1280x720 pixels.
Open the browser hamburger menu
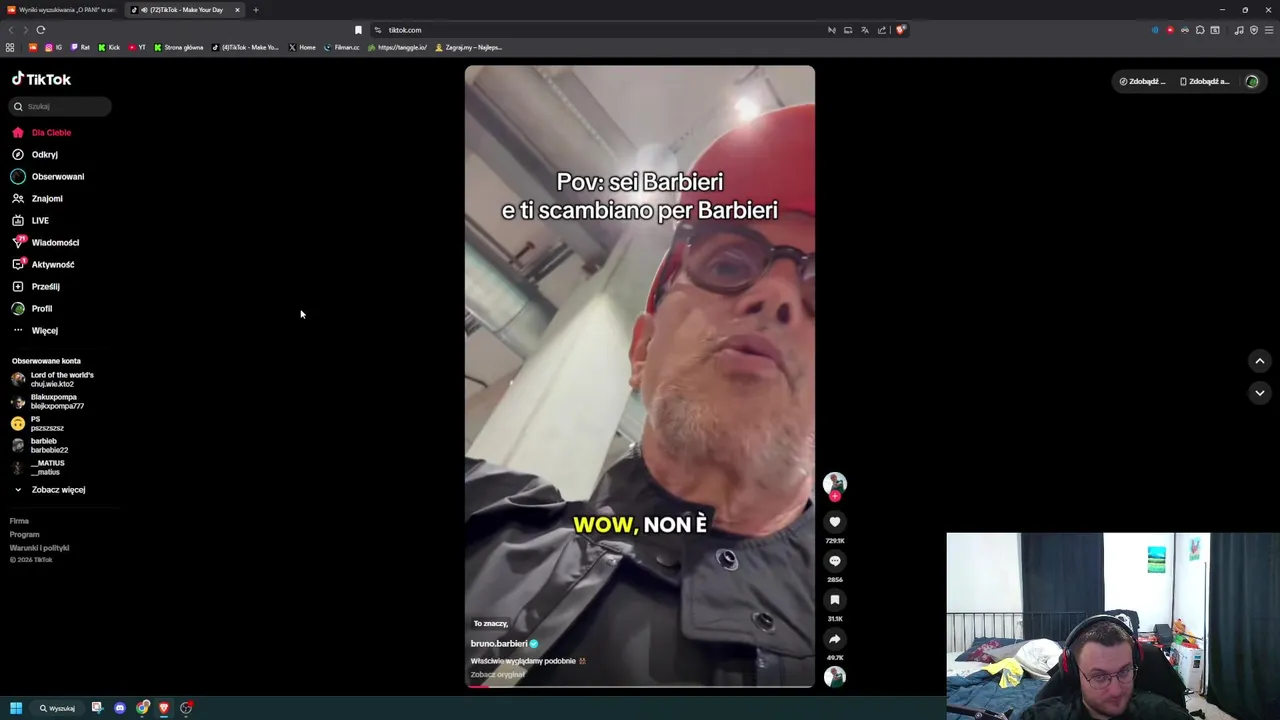coord(1269,30)
